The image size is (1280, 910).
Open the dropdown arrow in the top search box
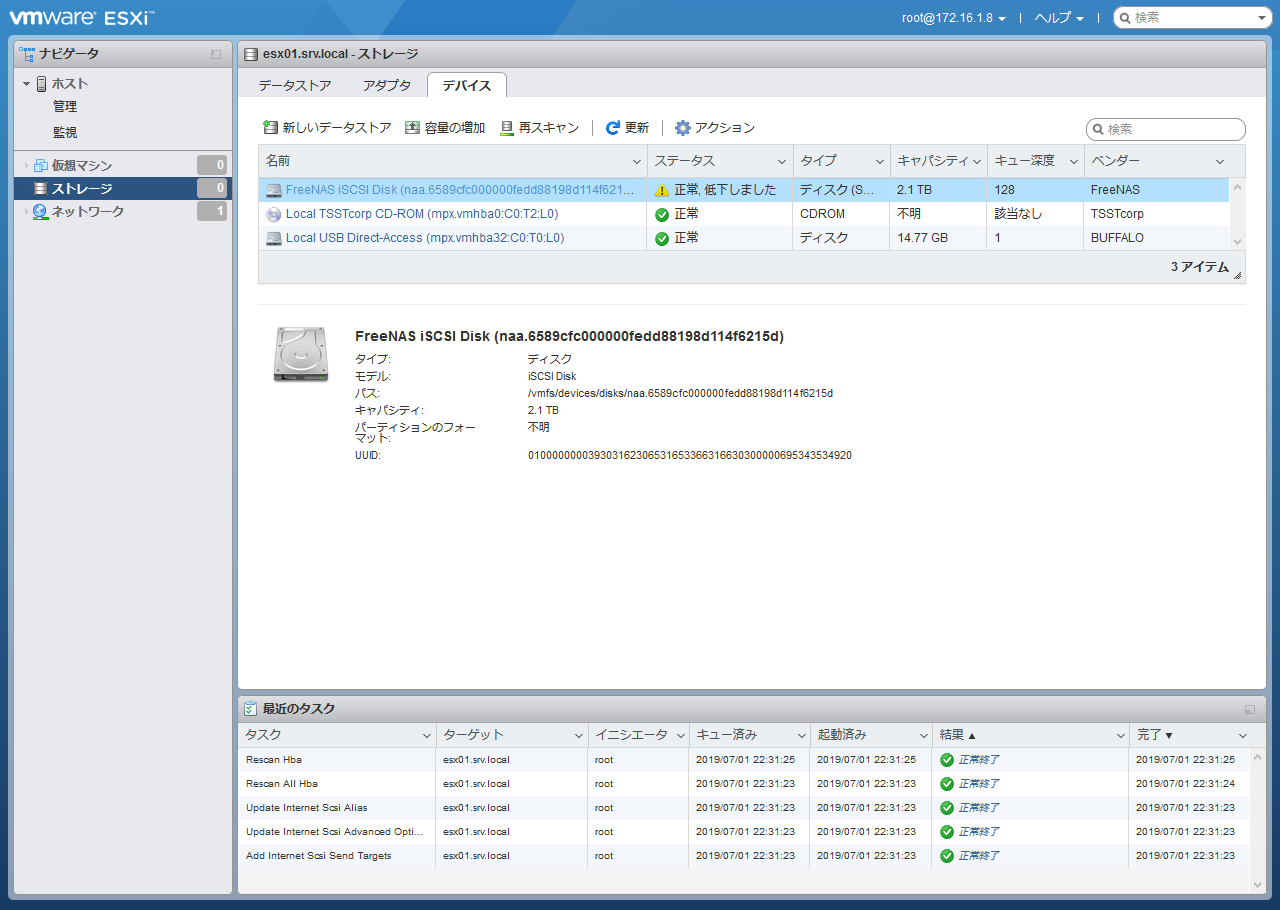1262,18
